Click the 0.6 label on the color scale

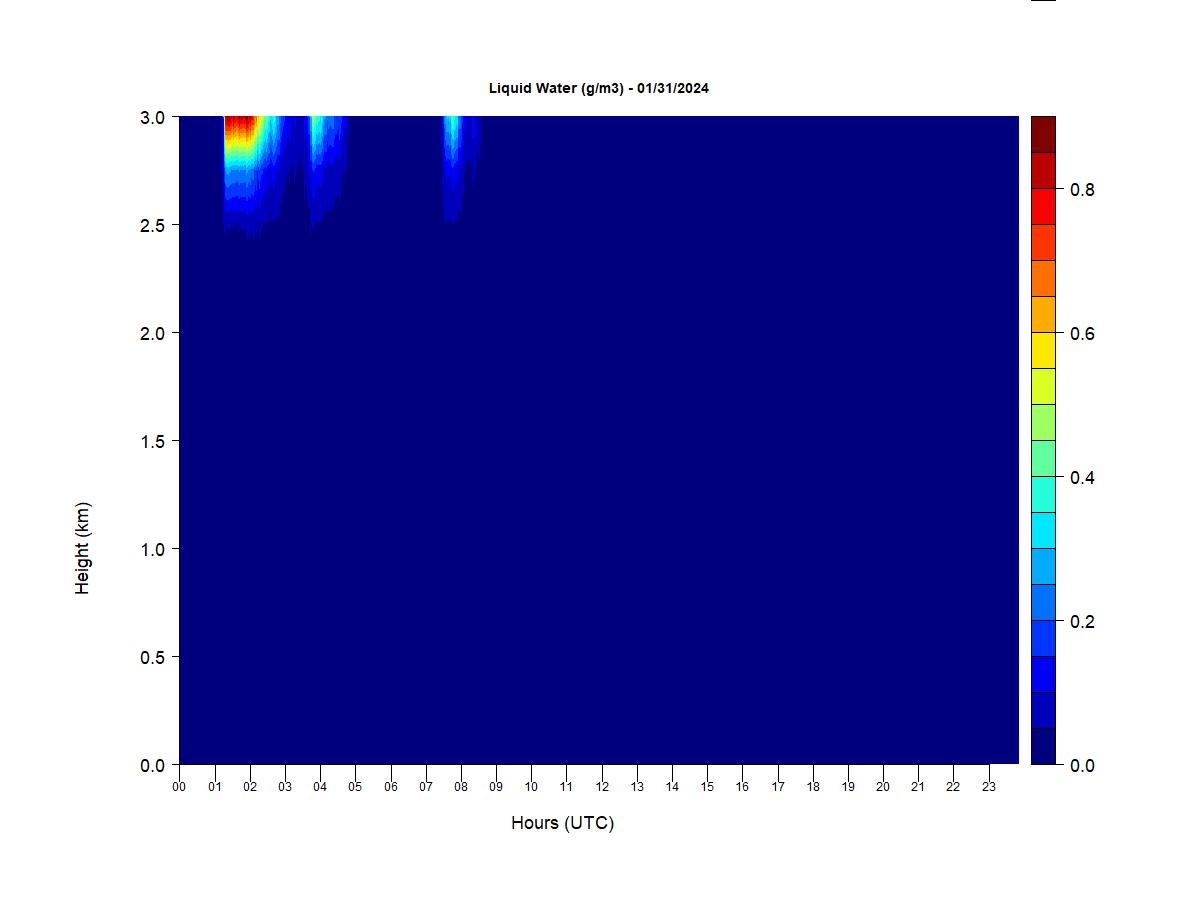tap(1082, 333)
